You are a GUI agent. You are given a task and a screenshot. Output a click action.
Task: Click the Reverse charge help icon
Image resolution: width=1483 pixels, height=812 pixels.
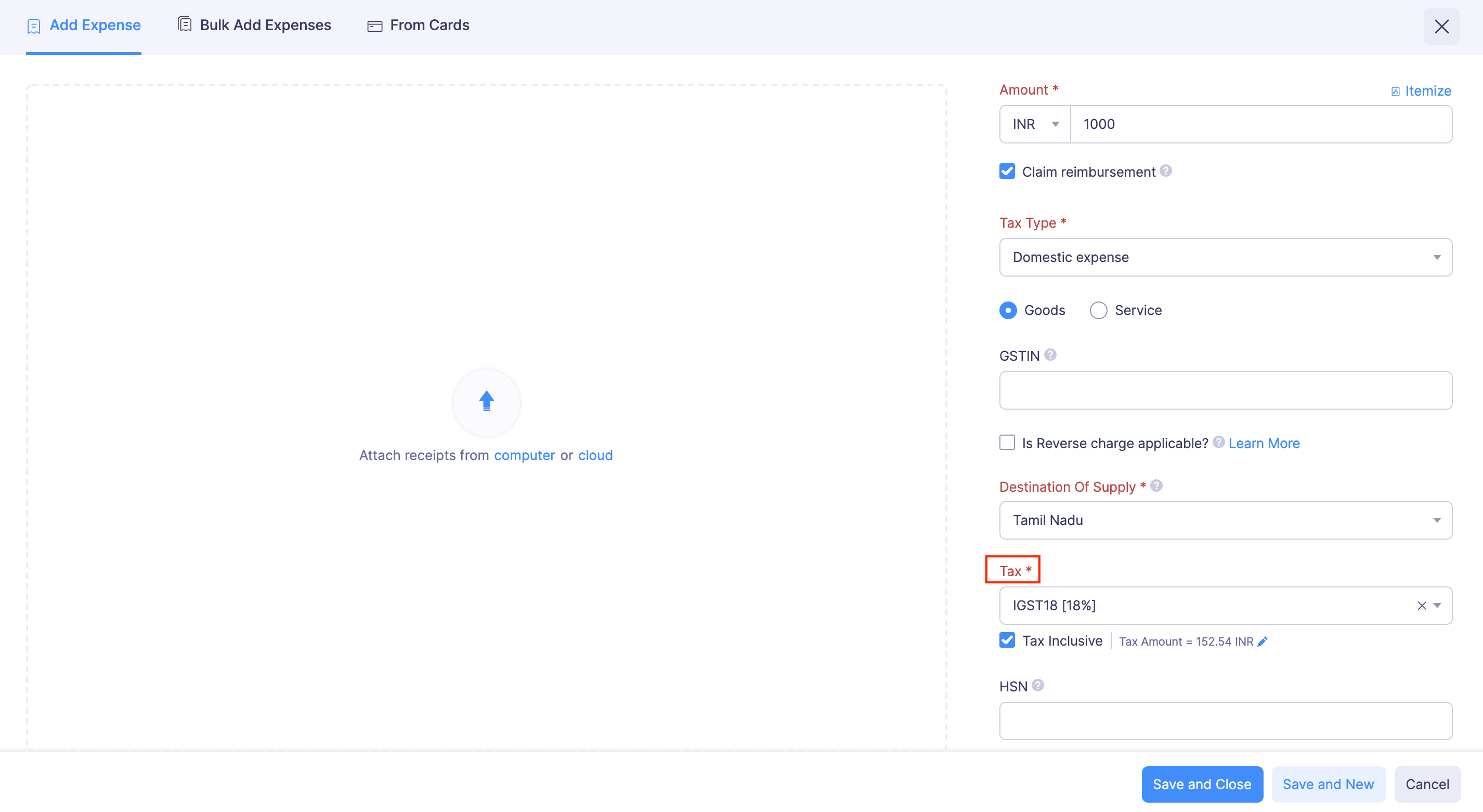click(x=1218, y=442)
